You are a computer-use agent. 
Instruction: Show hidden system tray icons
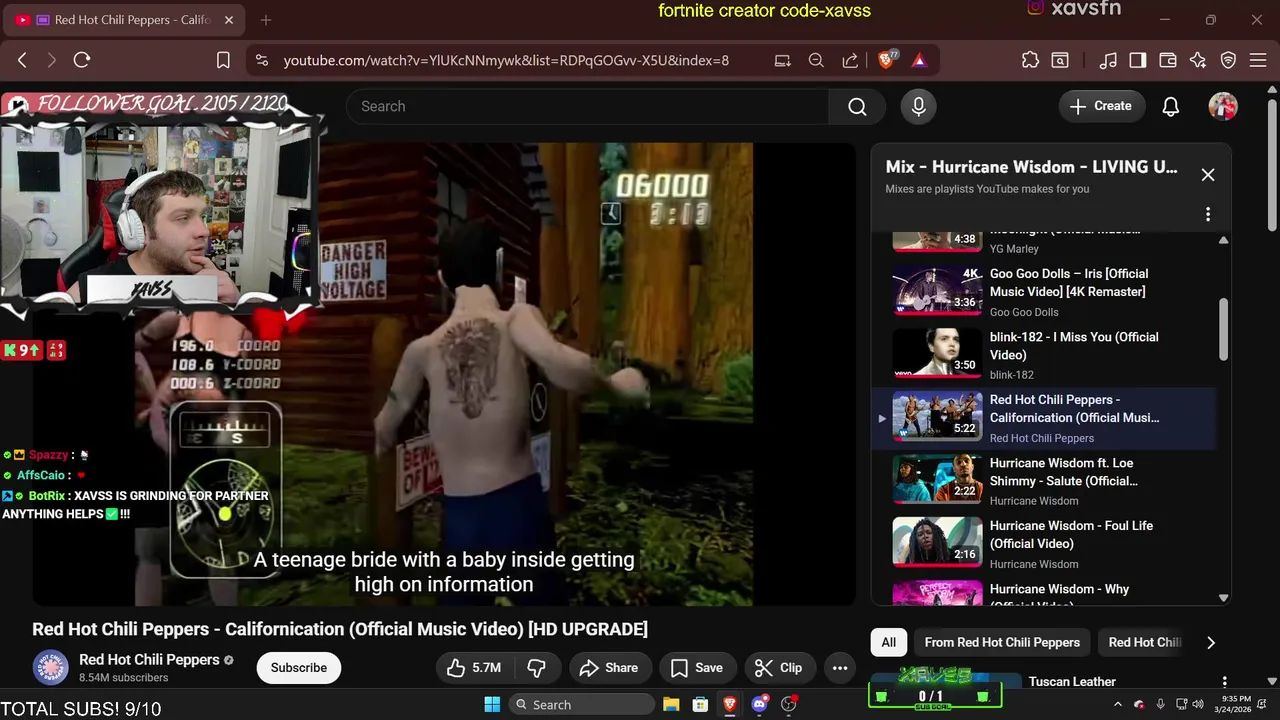1118,704
